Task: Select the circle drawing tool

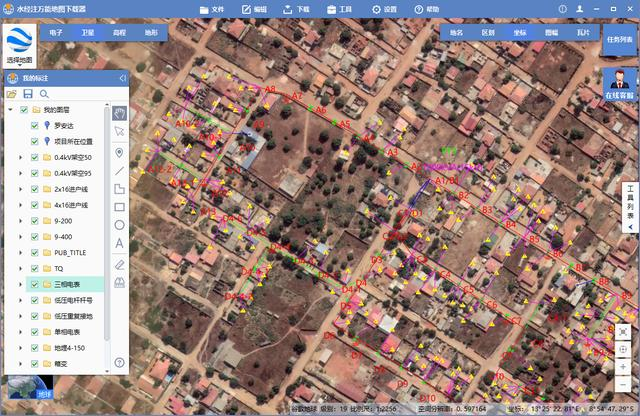Action: coord(119,225)
